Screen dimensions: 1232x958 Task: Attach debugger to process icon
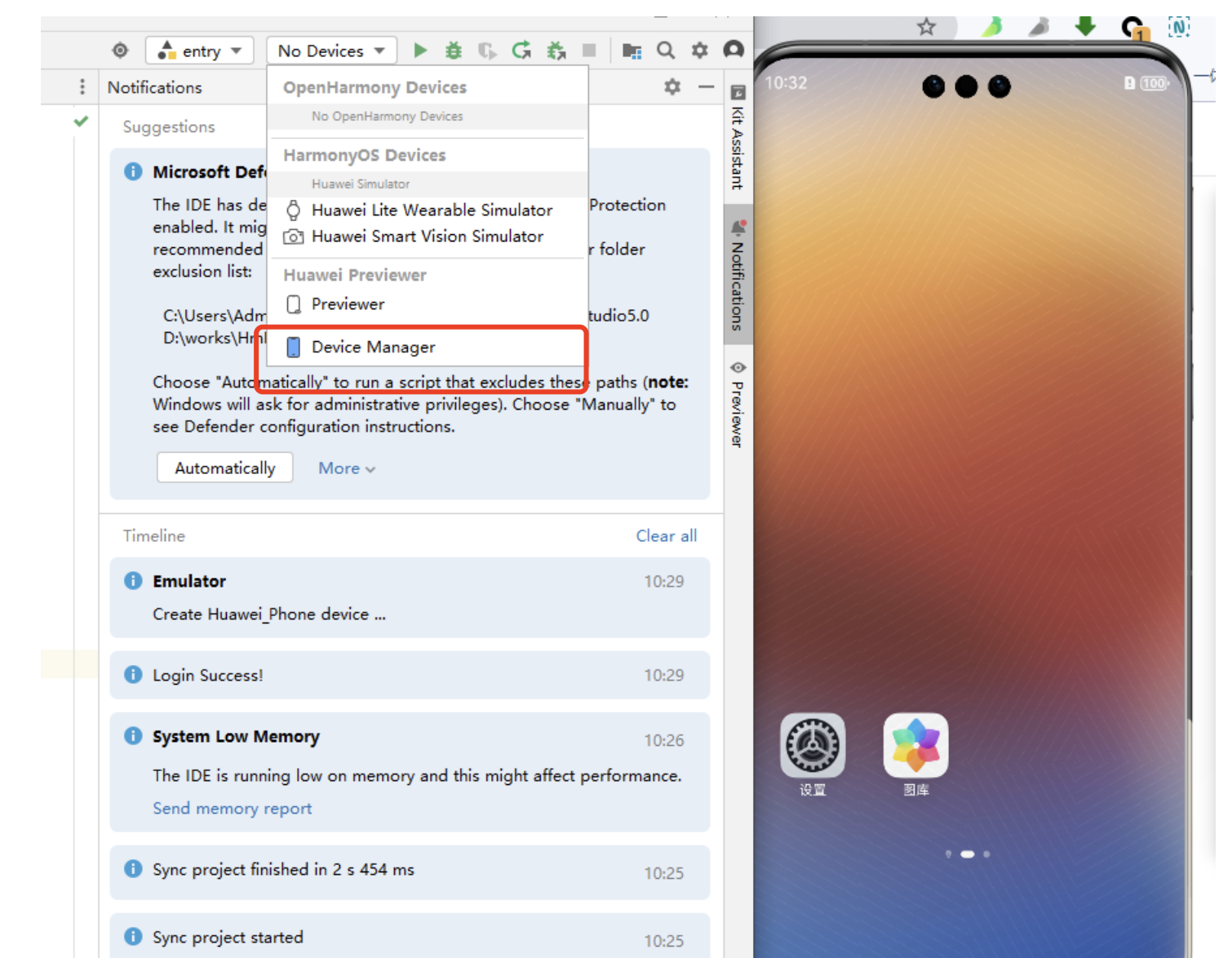click(556, 51)
